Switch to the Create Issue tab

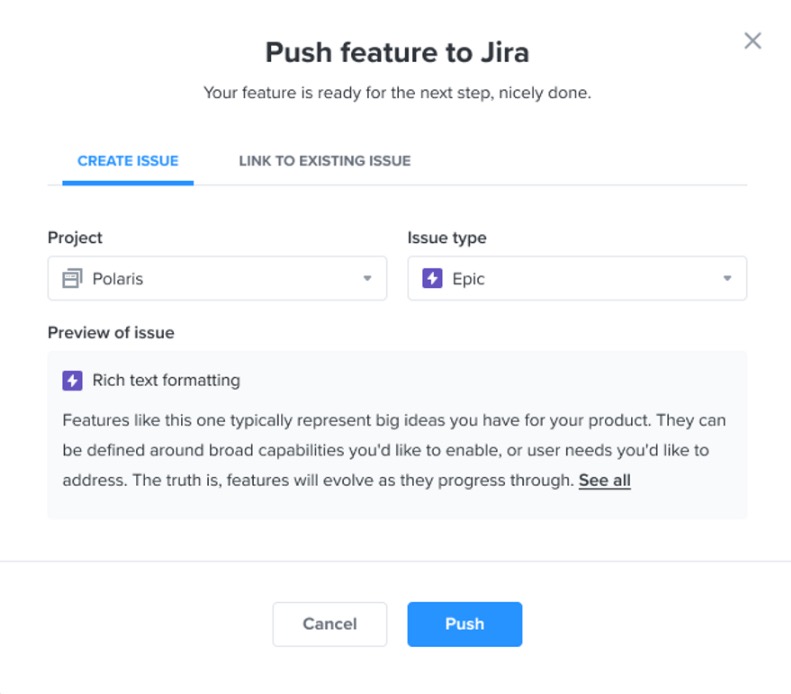click(x=128, y=161)
